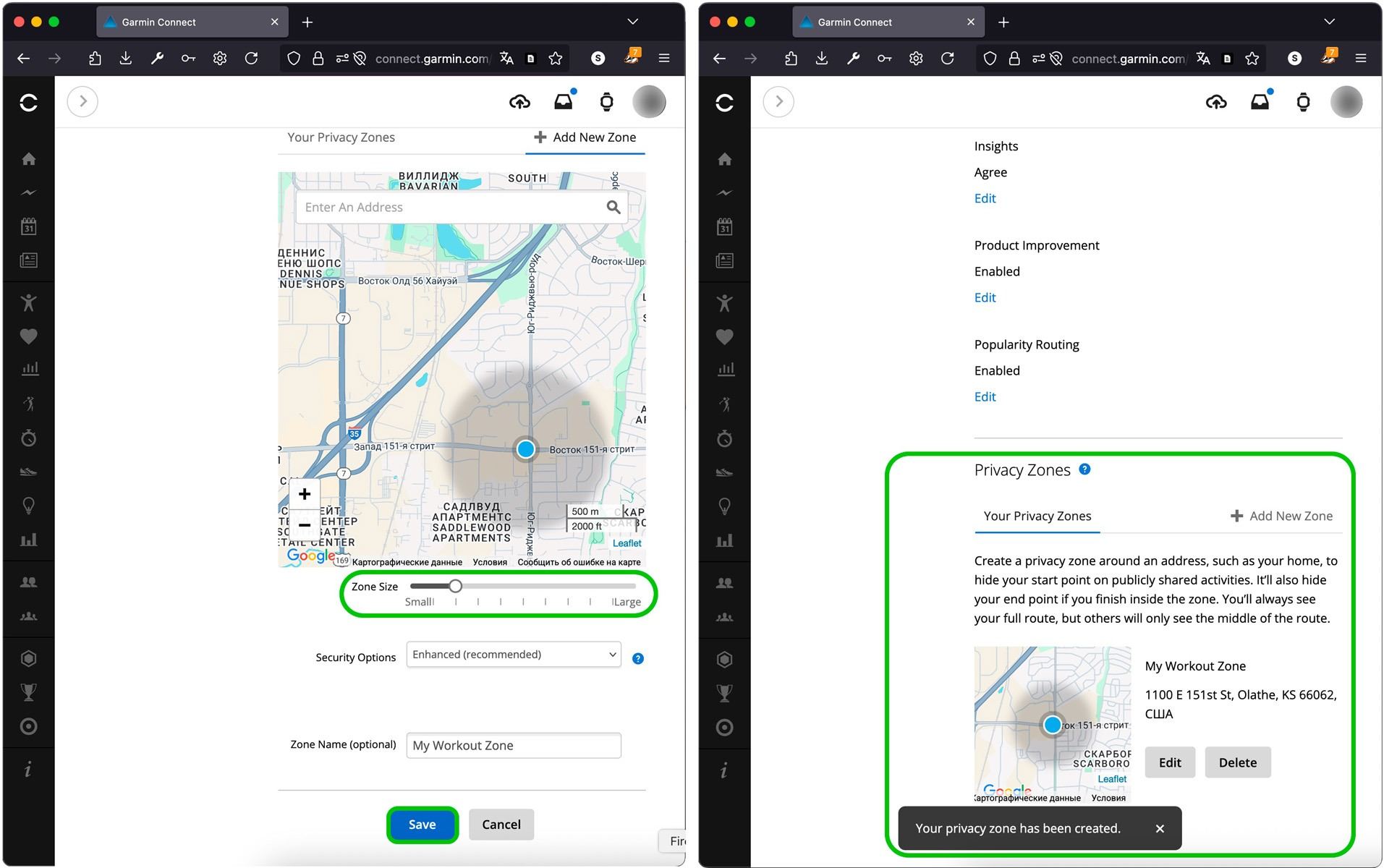
Task: Select the stopwatch Training icon
Action: coord(29,438)
